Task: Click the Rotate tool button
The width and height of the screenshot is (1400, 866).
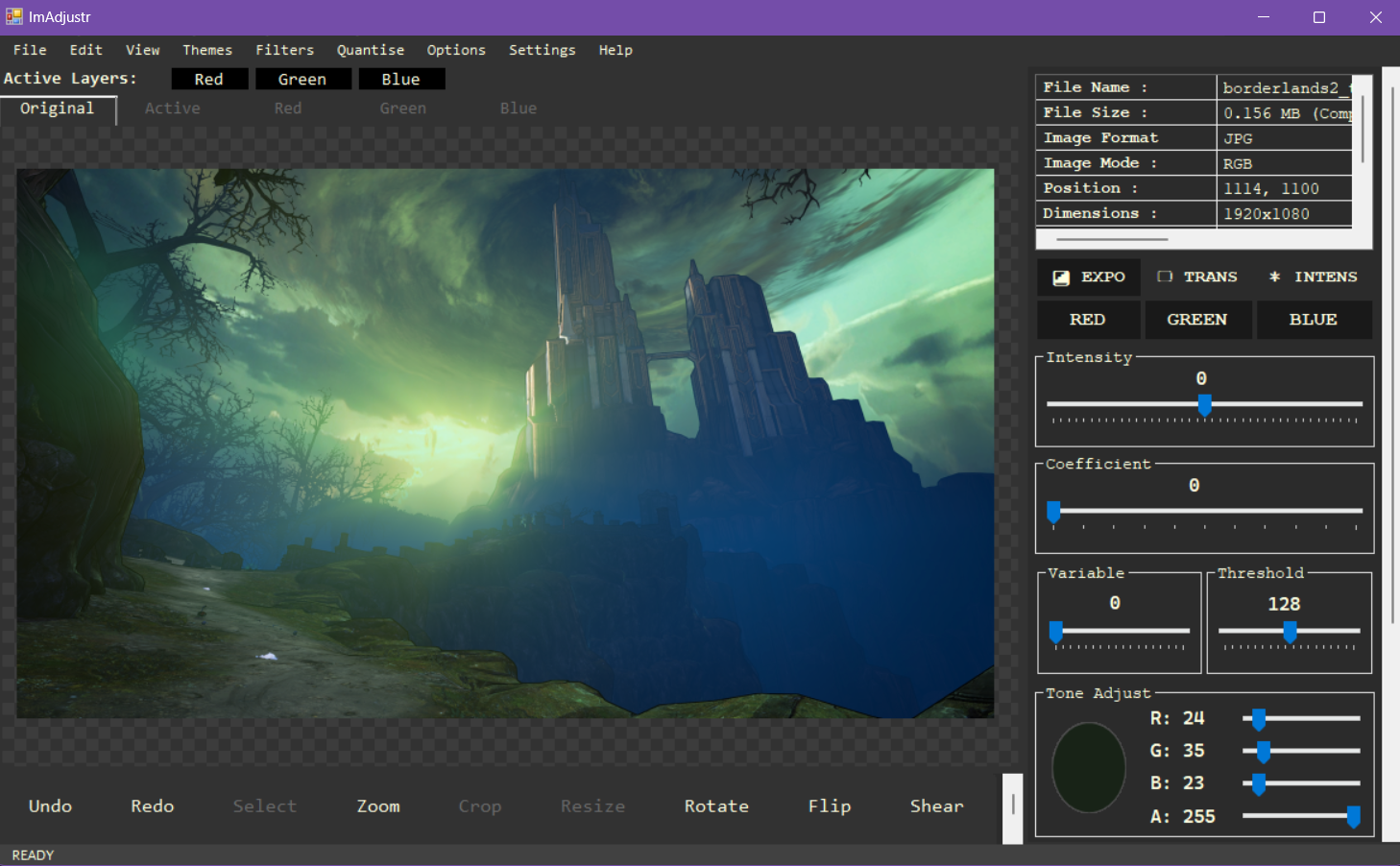Action: [716, 806]
